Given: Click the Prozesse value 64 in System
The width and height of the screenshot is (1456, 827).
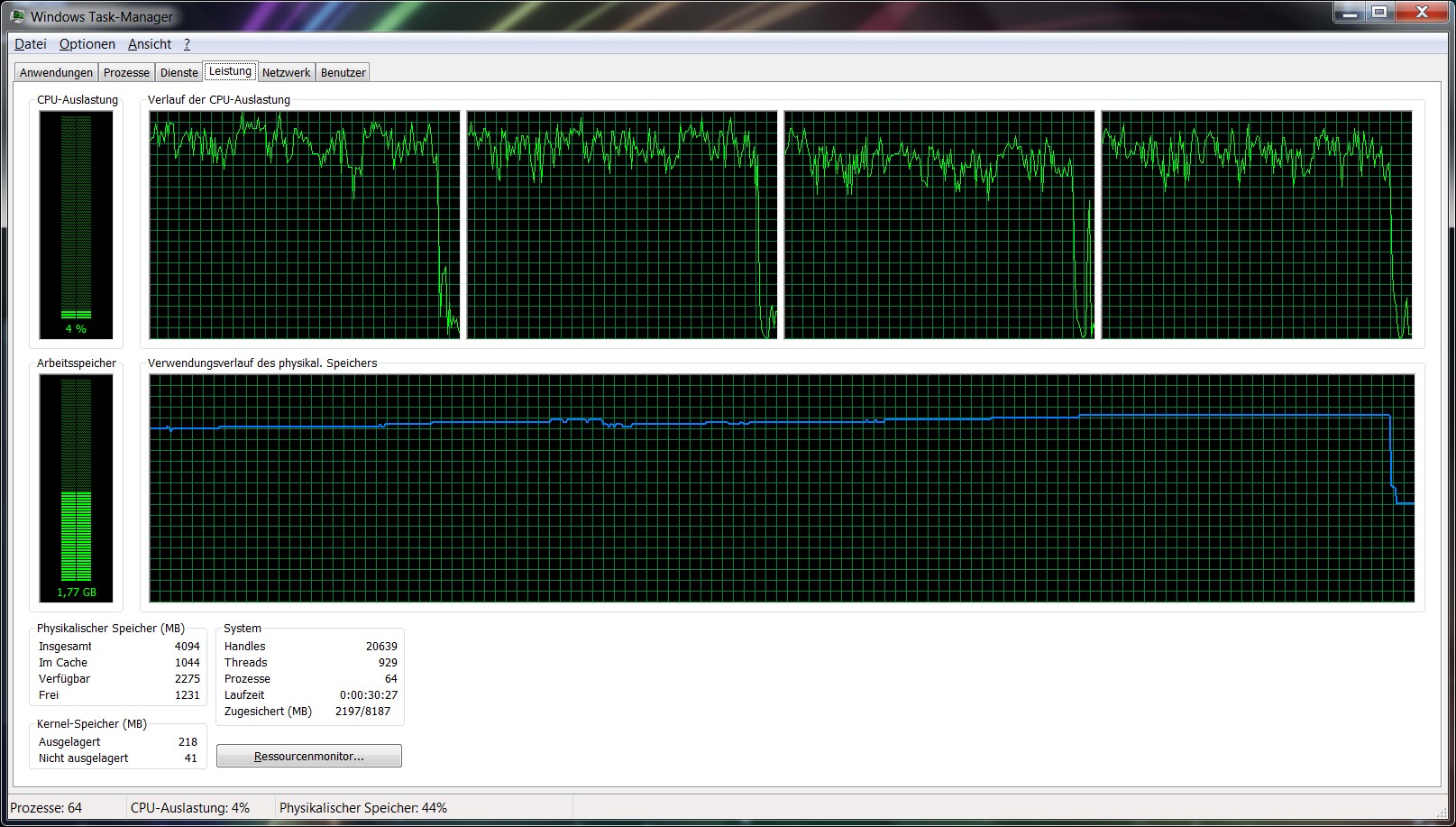Looking at the screenshot, I should pyautogui.click(x=391, y=679).
